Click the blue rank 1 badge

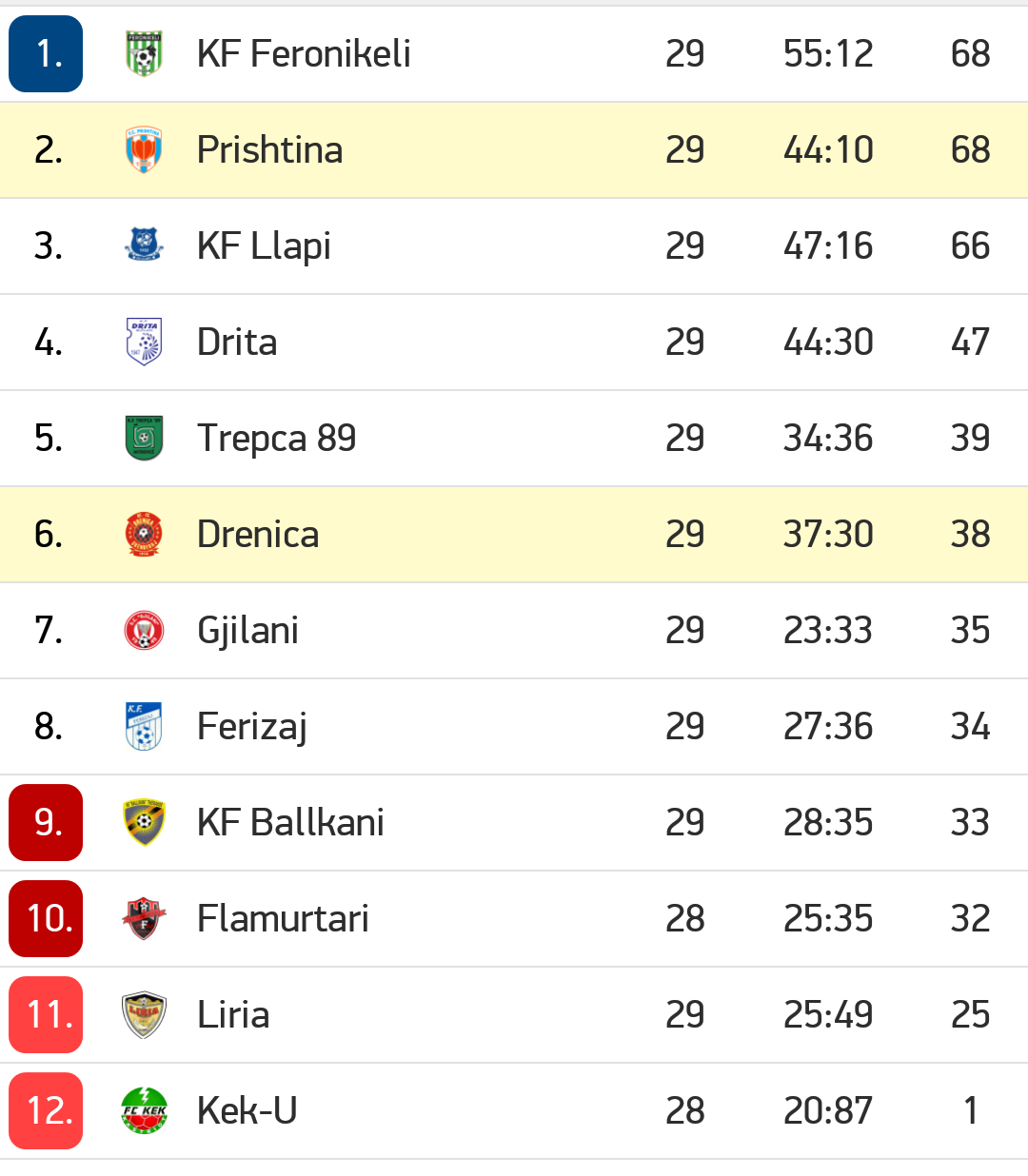tap(46, 54)
